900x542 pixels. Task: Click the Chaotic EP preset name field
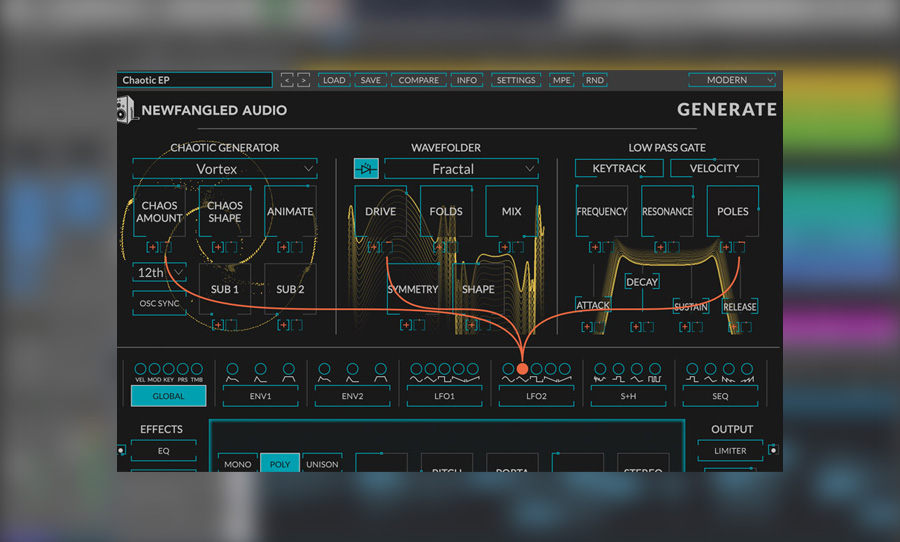[194, 80]
